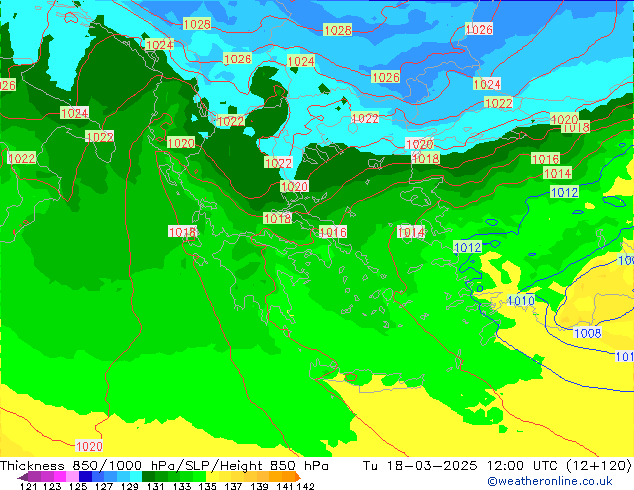Click the legend value 133

pos(182,486)
